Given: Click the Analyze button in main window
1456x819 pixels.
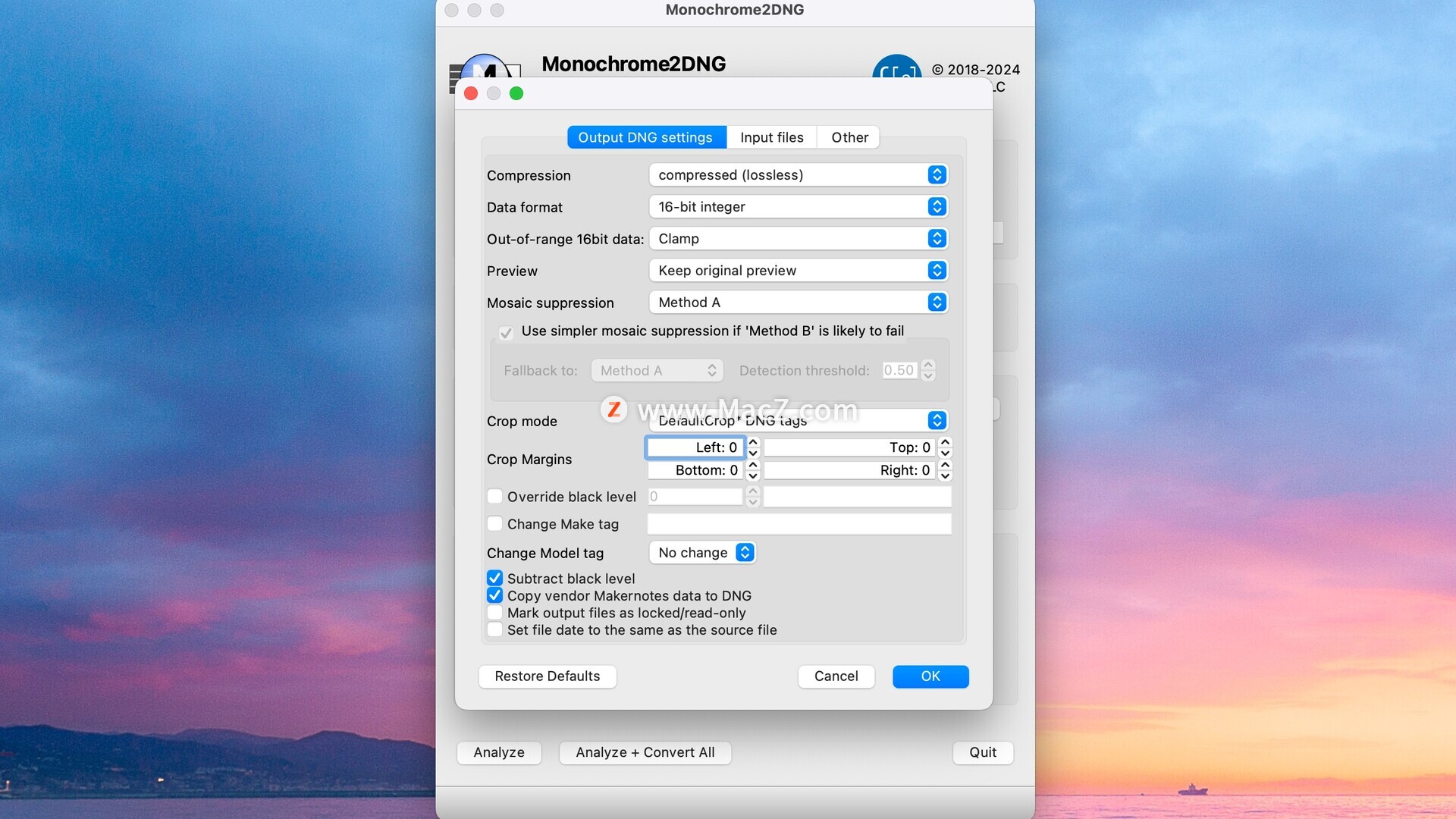Looking at the screenshot, I should (499, 752).
